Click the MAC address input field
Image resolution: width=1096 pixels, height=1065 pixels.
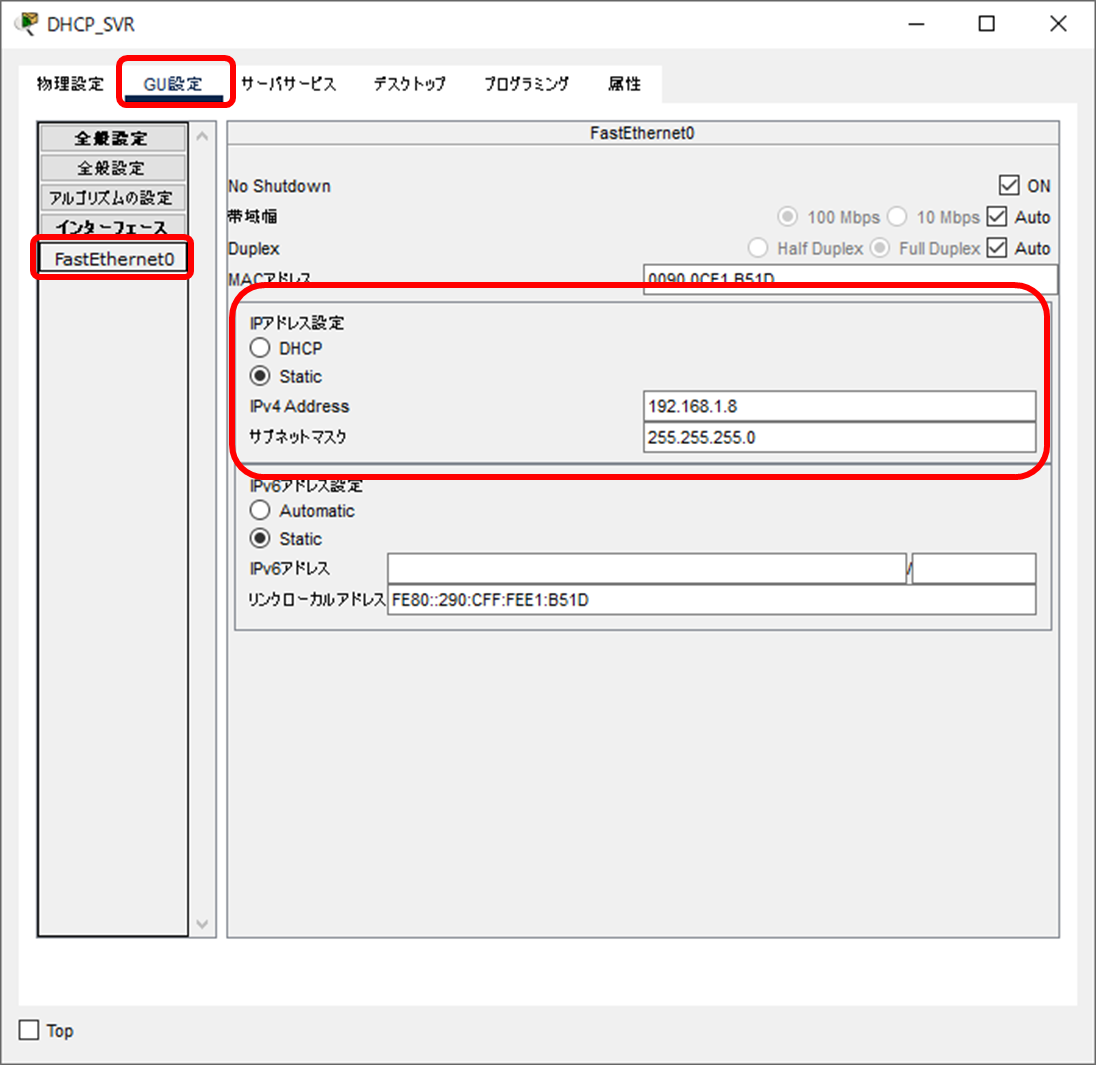click(x=850, y=279)
